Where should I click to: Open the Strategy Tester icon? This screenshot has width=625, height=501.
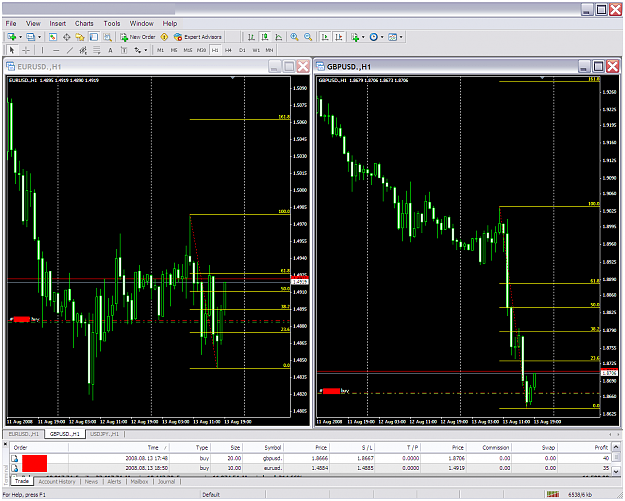point(107,37)
